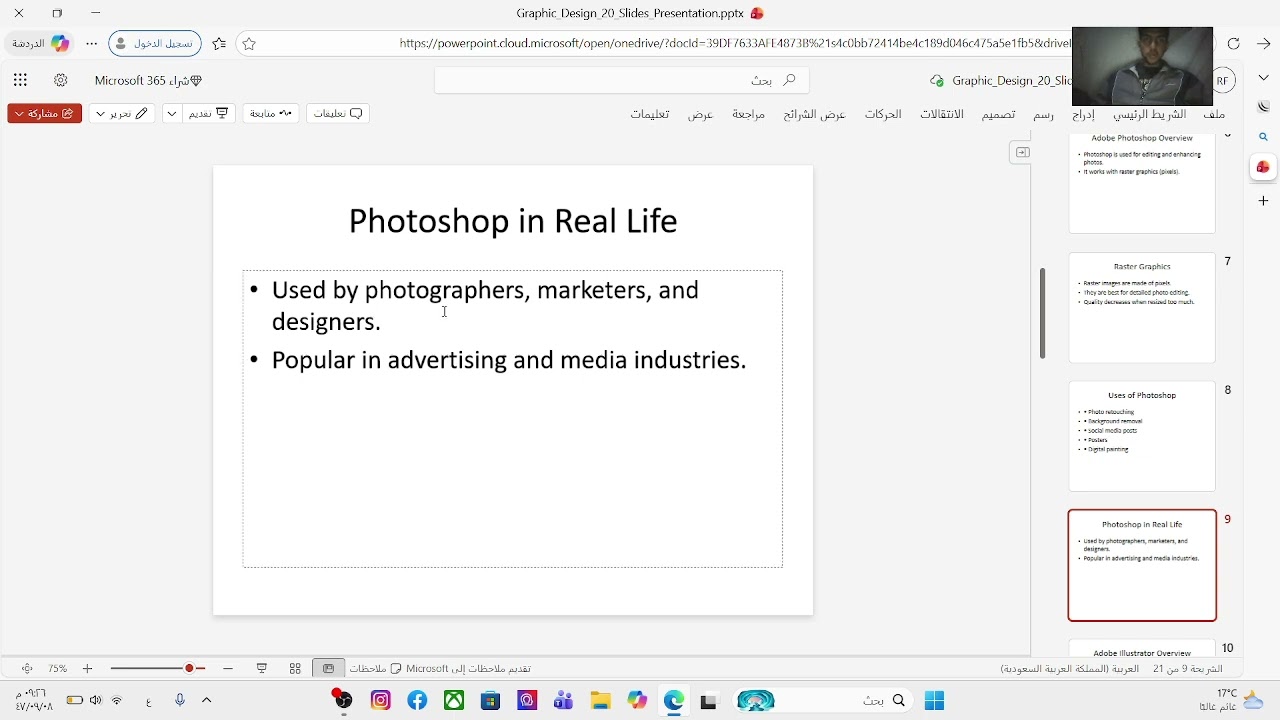Open the Xbox app from the taskbar

[x=454, y=701]
